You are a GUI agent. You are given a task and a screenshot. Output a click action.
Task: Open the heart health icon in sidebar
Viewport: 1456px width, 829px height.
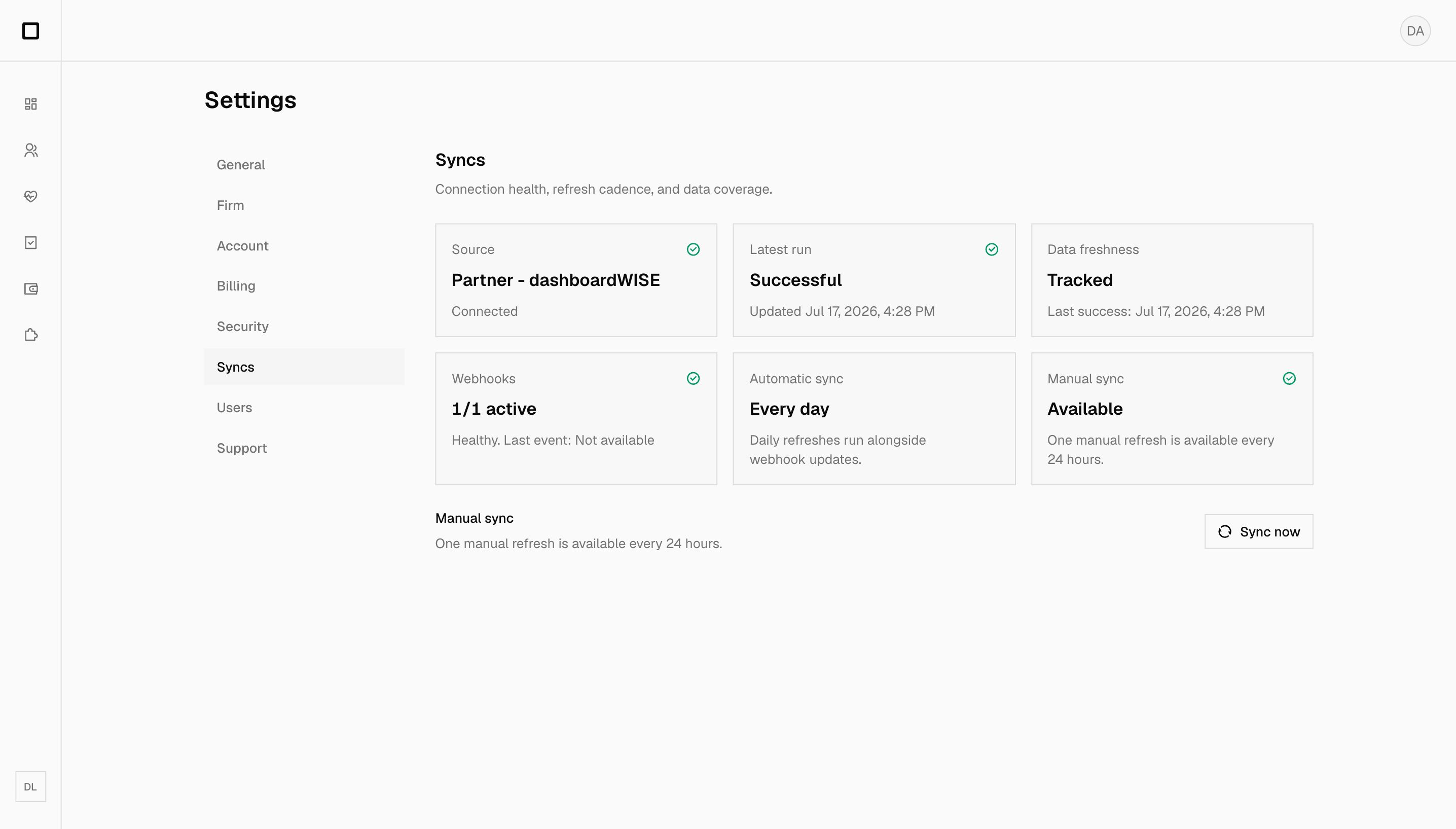coord(31,196)
